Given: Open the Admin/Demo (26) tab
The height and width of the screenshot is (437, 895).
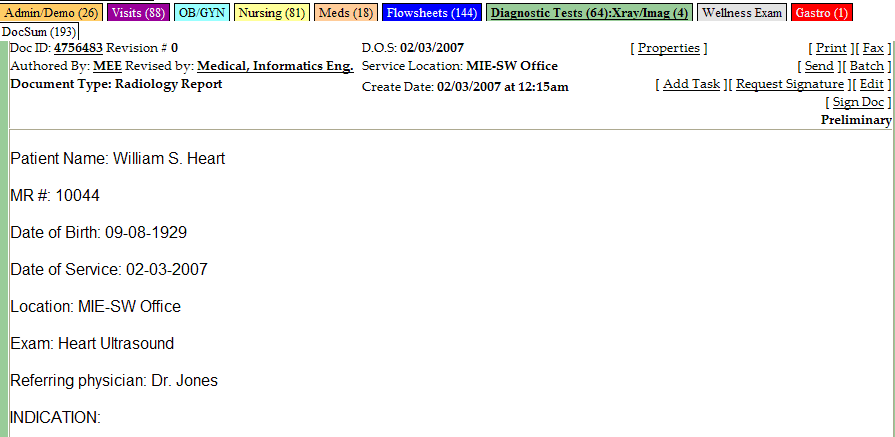Looking at the screenshot, I should 52,13.
